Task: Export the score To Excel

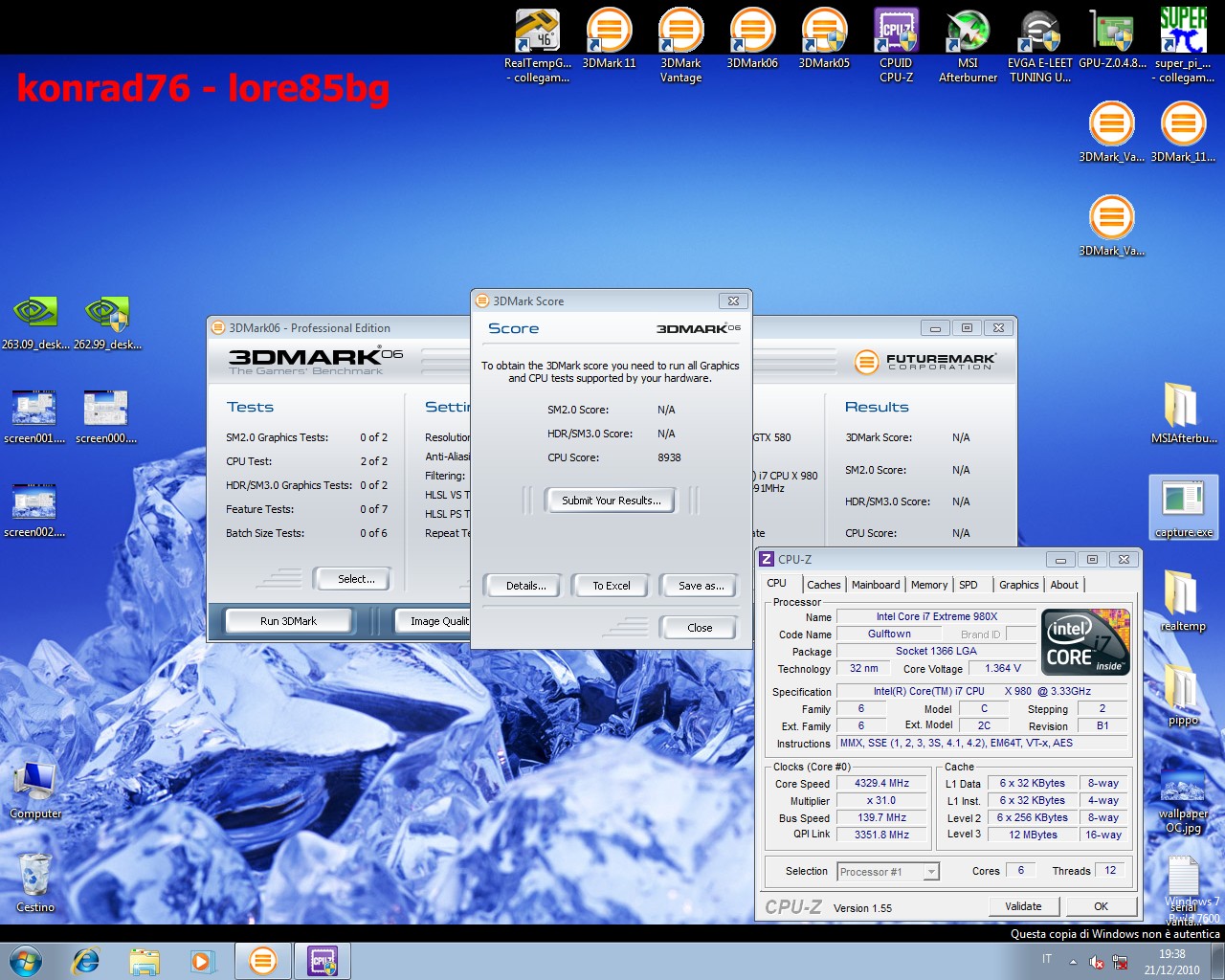Action: [611, 586]
